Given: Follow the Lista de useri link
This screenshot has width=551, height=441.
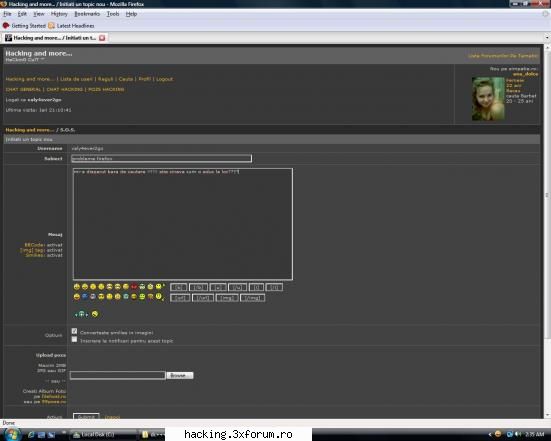Looking at the screenshot, I should tap(76, 79).
